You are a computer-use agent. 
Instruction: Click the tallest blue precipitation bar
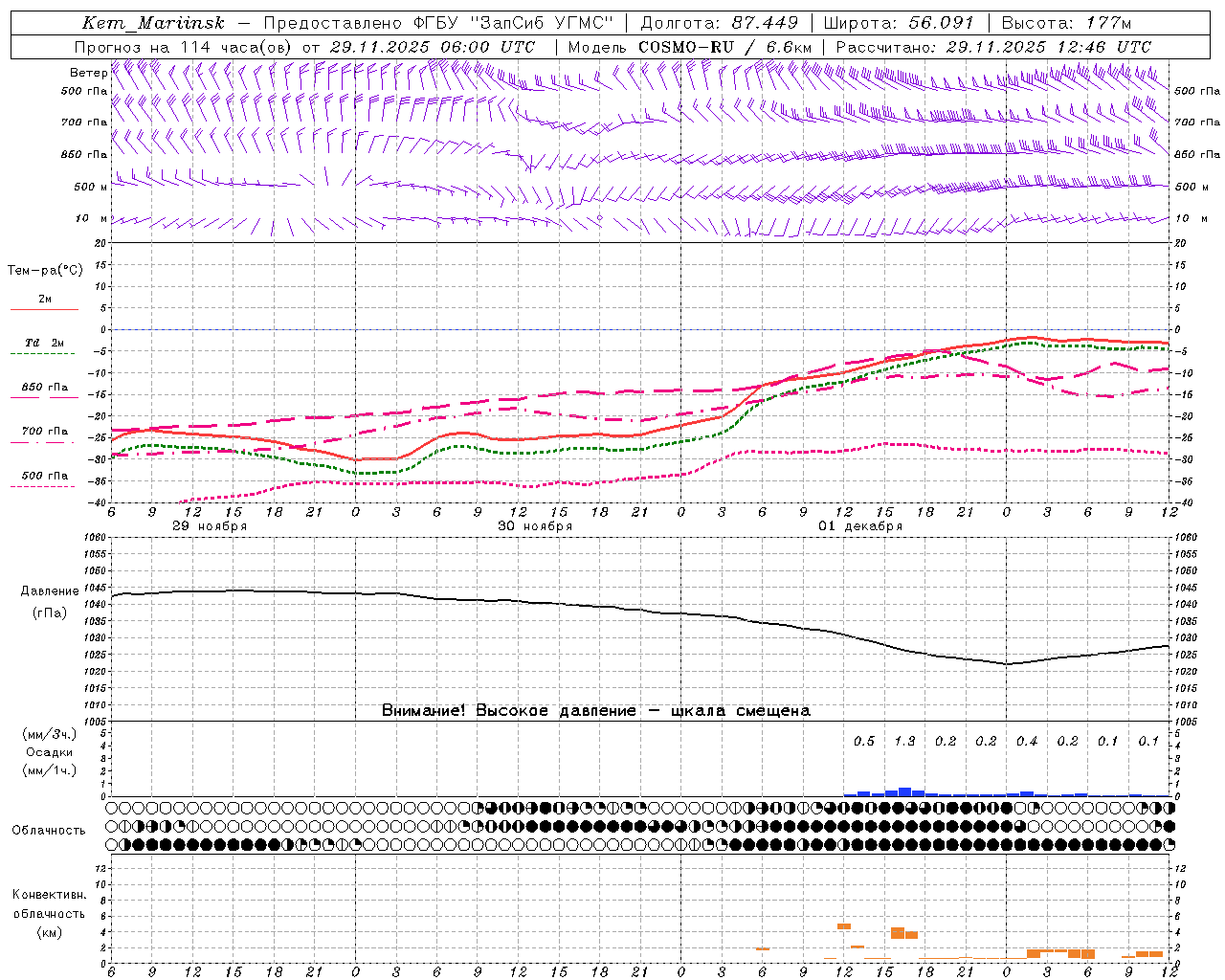click(904, 792)
